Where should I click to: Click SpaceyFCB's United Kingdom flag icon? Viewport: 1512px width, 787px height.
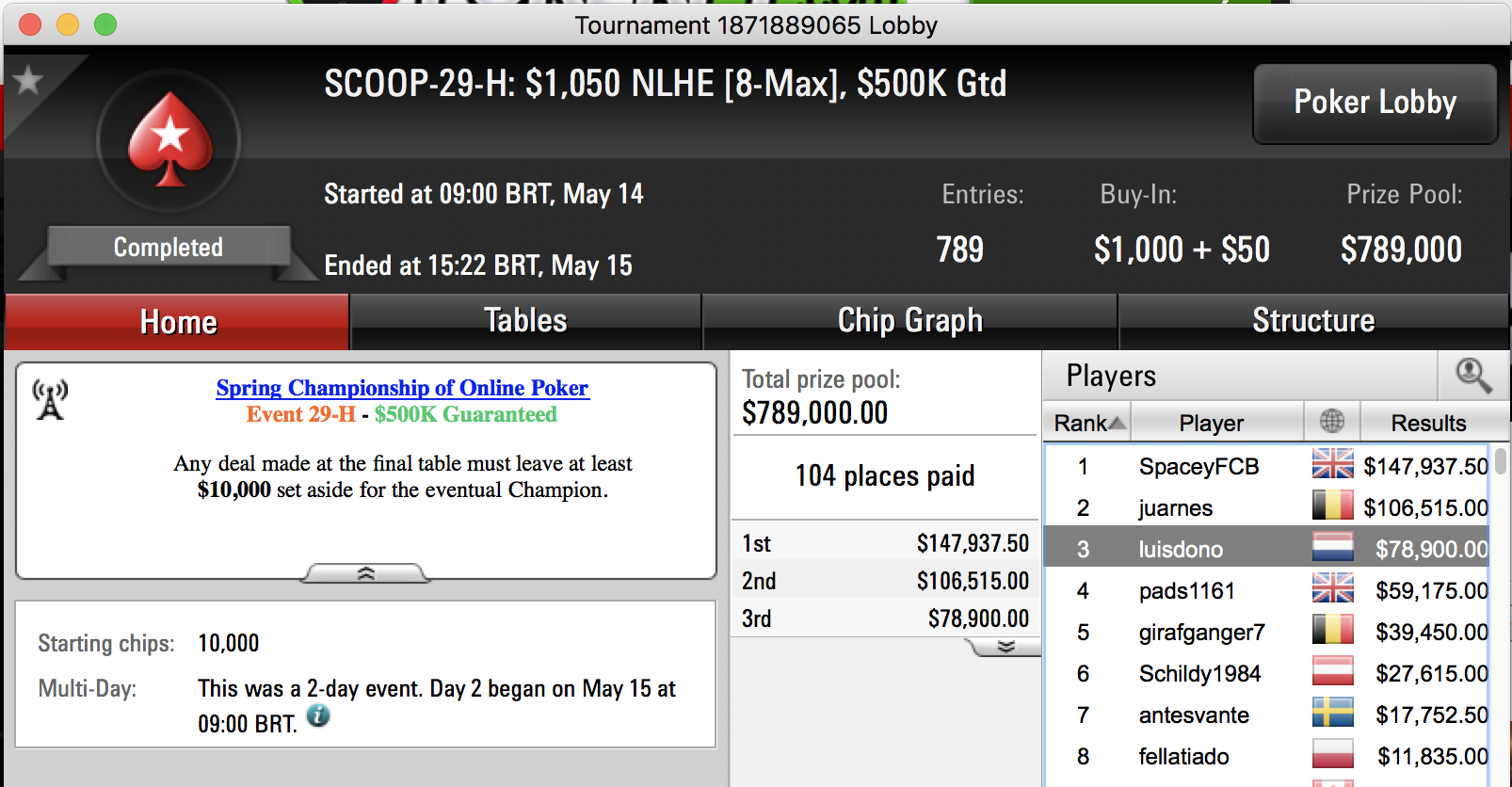pyautogui.click(x=1333, y=464)
